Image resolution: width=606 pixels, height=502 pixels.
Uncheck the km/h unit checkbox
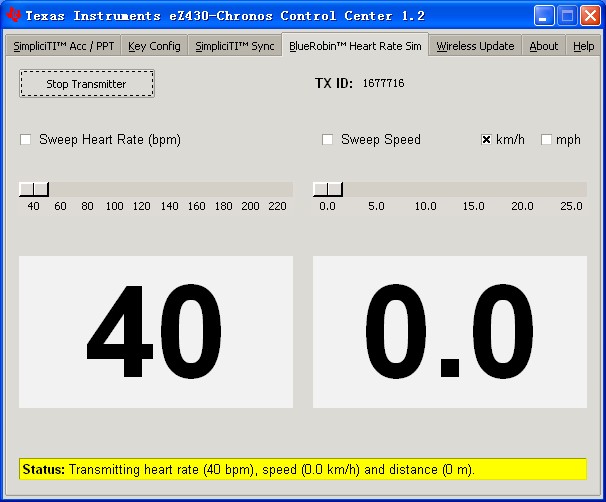[486, 139]
